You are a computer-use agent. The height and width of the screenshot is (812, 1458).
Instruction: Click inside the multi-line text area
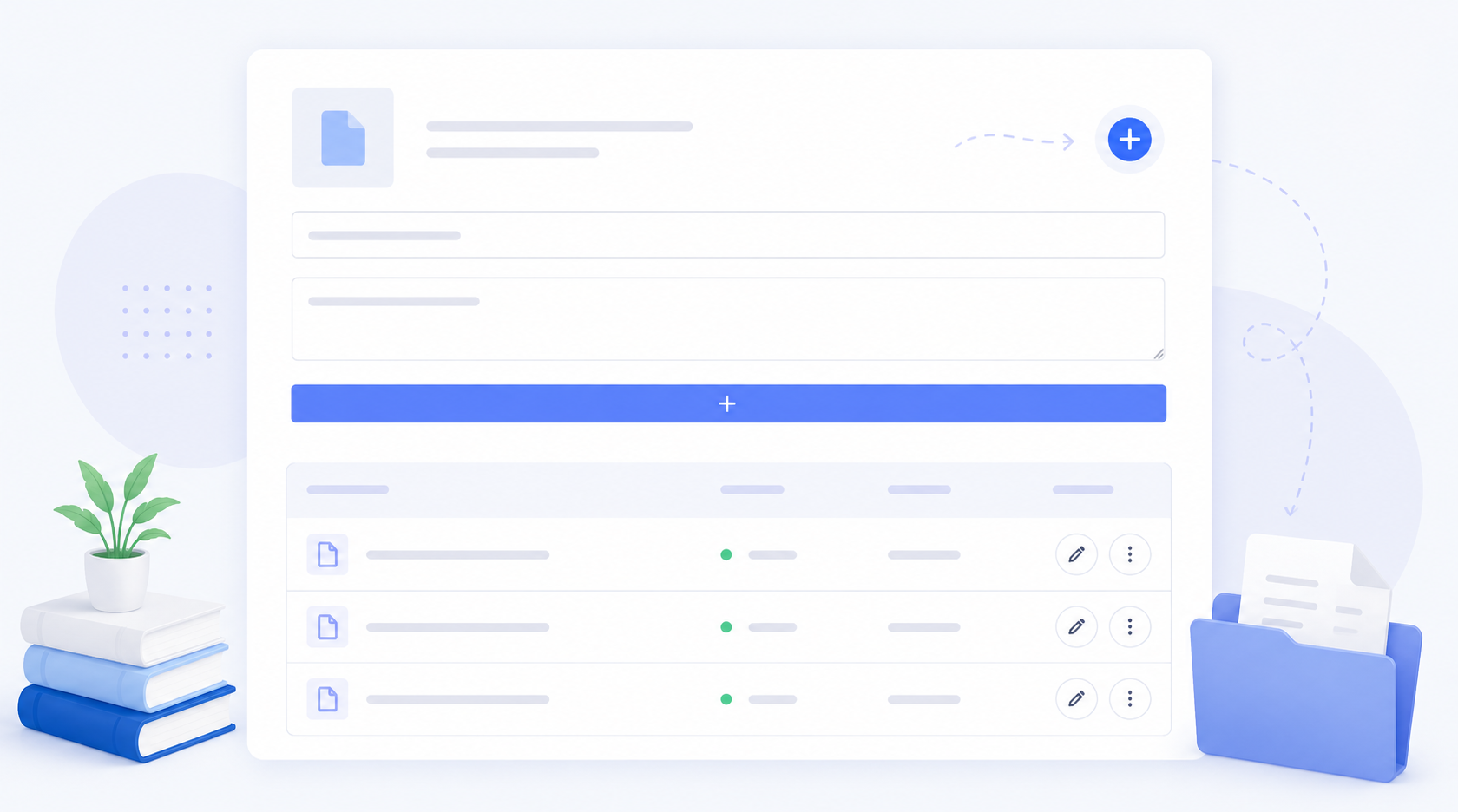point(728,318)
